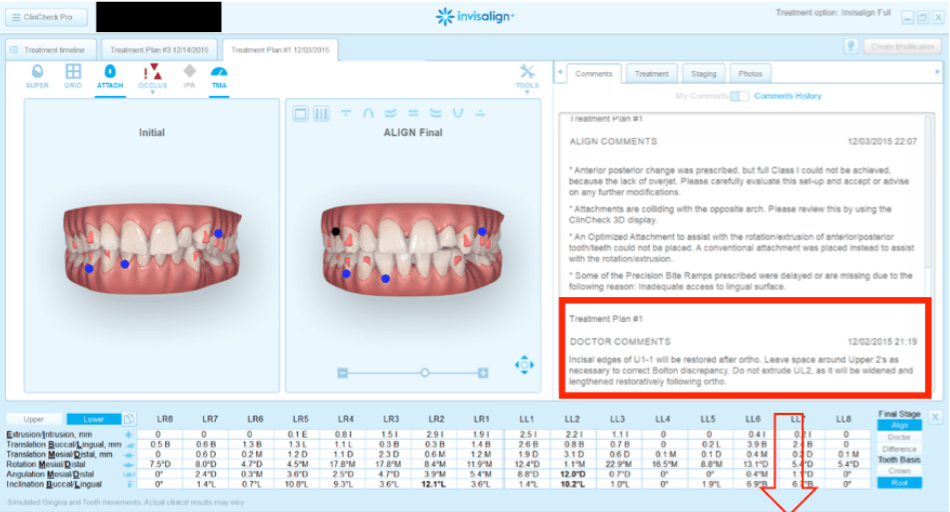Toggle the TMA tooth movement assessment
This screenshot has height=512, width=950.
point(219,77)
